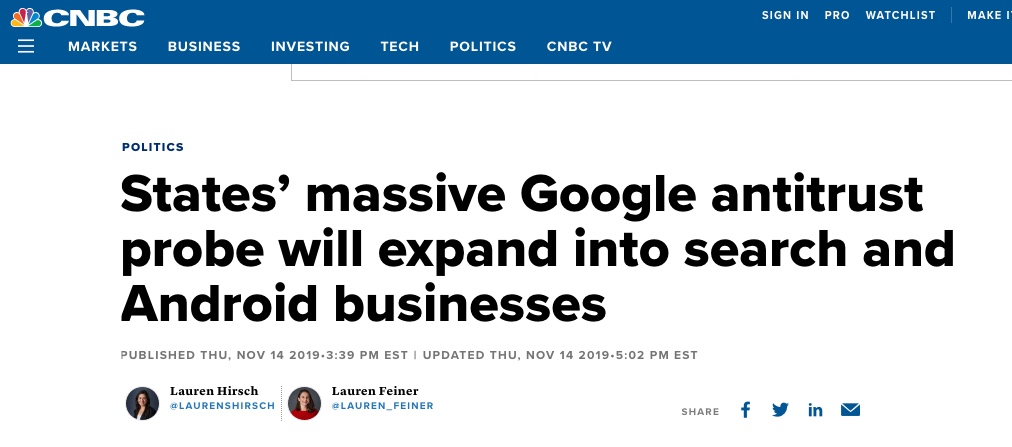Select Investing in the navigation bar
The image size is (1012, 447).
310,46
